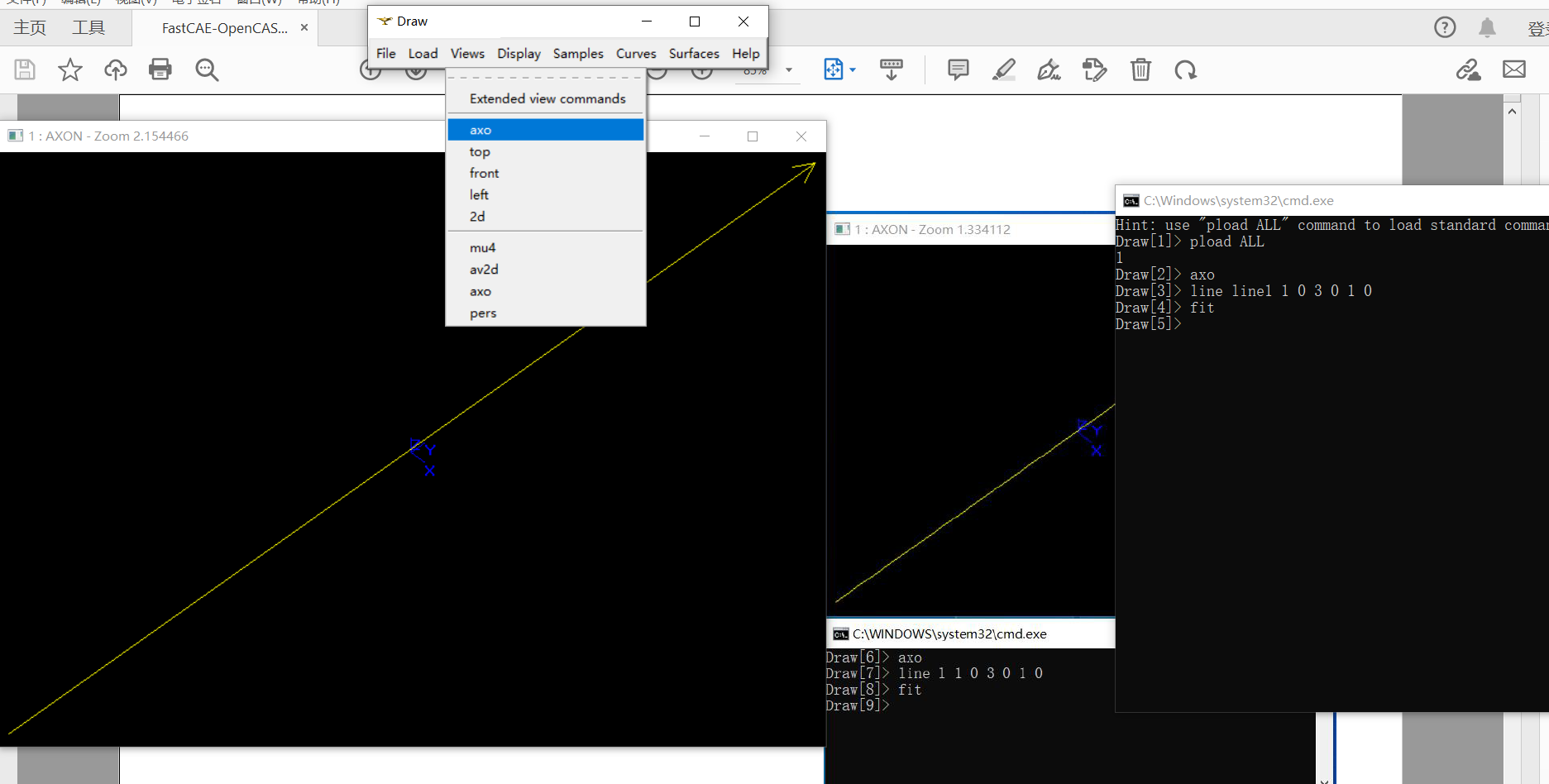Click the C:\WINDOWS\system32\cmd.exe lower window icon
Viewport: 1549px width, 784px height.
(x=841, y=634)
